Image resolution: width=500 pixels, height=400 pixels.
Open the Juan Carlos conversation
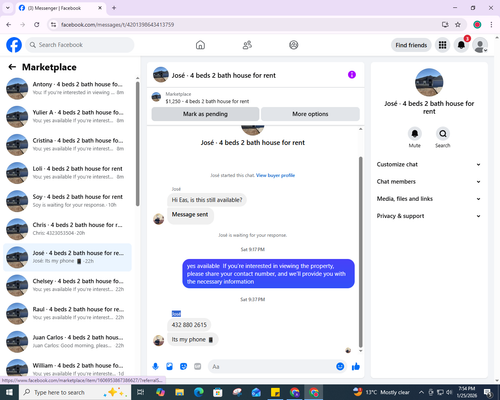point(67,342)
